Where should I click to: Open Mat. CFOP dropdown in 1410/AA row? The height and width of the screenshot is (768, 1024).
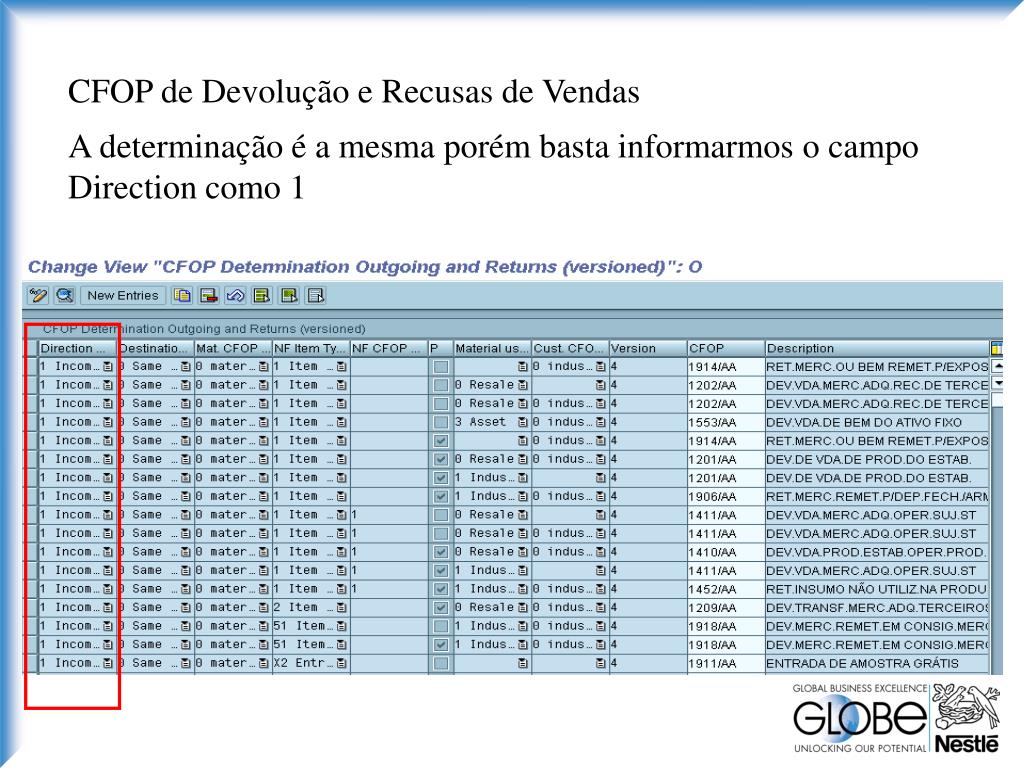(263, 552)
